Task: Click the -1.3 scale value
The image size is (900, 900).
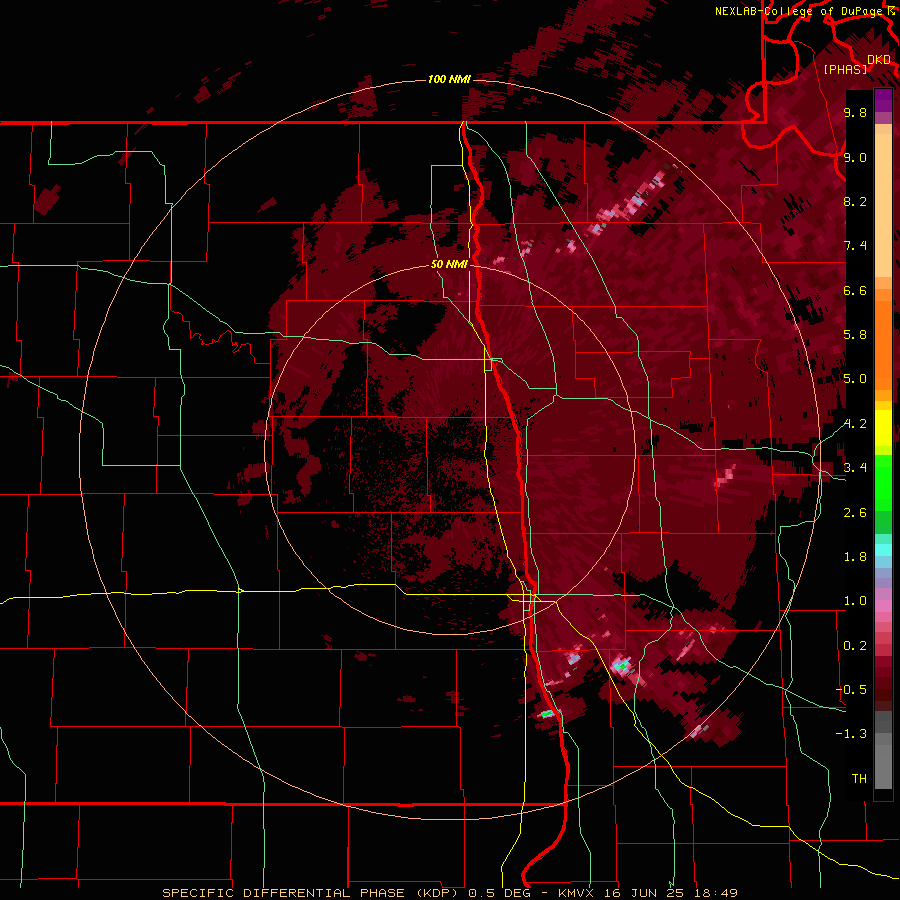Action: (x=851, y=734)
